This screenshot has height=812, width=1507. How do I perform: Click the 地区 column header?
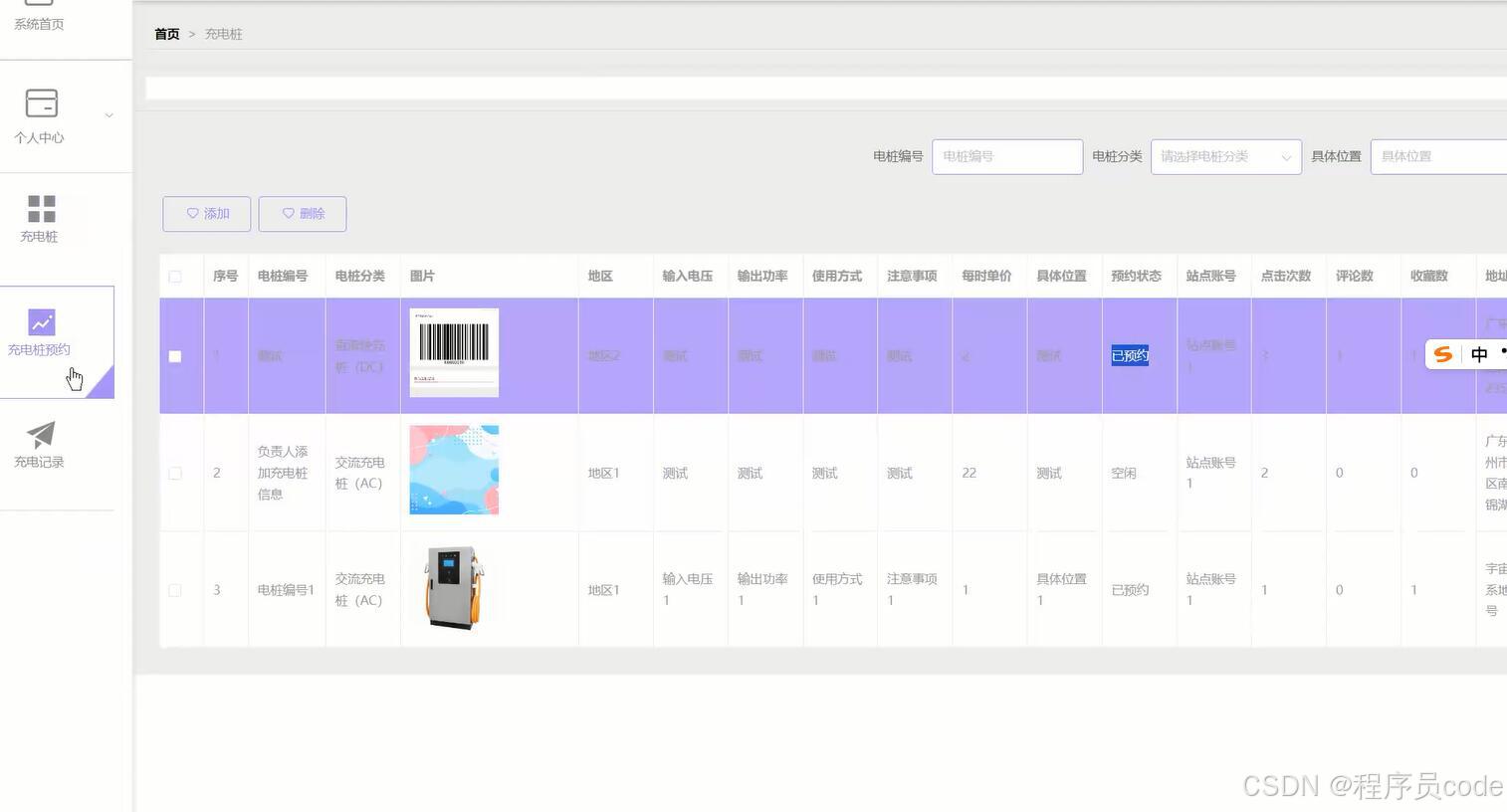[600, 276]
